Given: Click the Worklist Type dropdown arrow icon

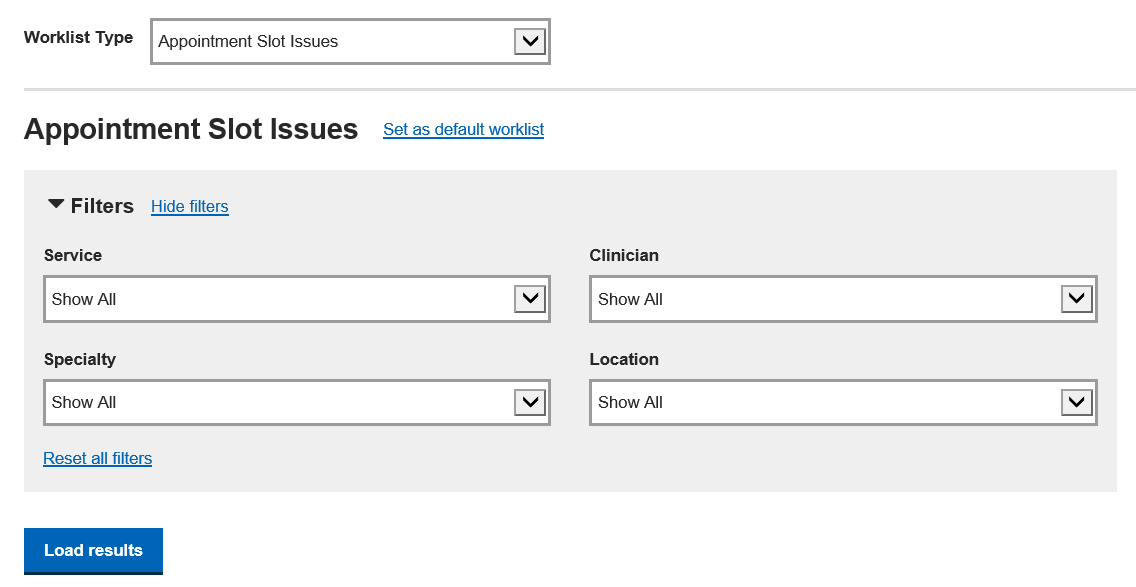Looking at the screenshot, I should (x=530, y=41).
